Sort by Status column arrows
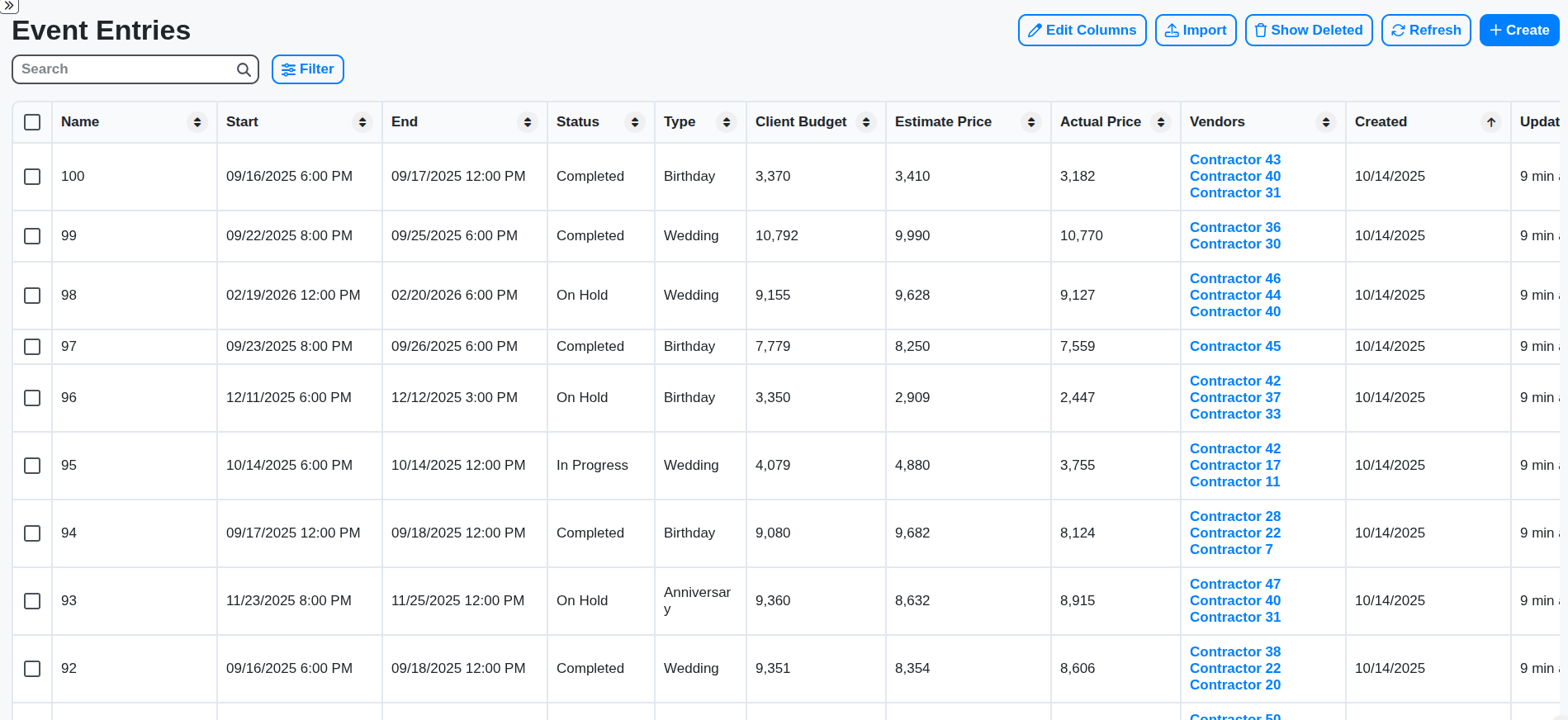 [635, 122]
